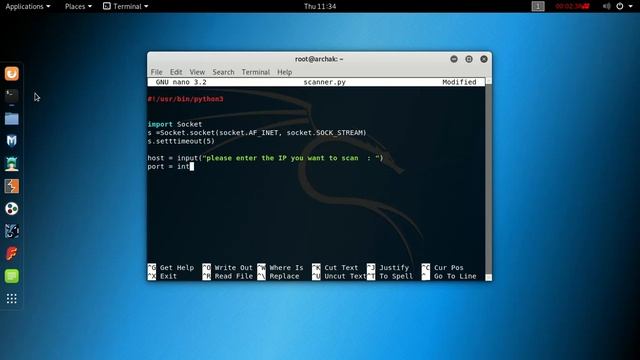Viewport: 640px width, 360px height.
Task: Click the 'import Socket' line
Action: click(x=175, y=124)
